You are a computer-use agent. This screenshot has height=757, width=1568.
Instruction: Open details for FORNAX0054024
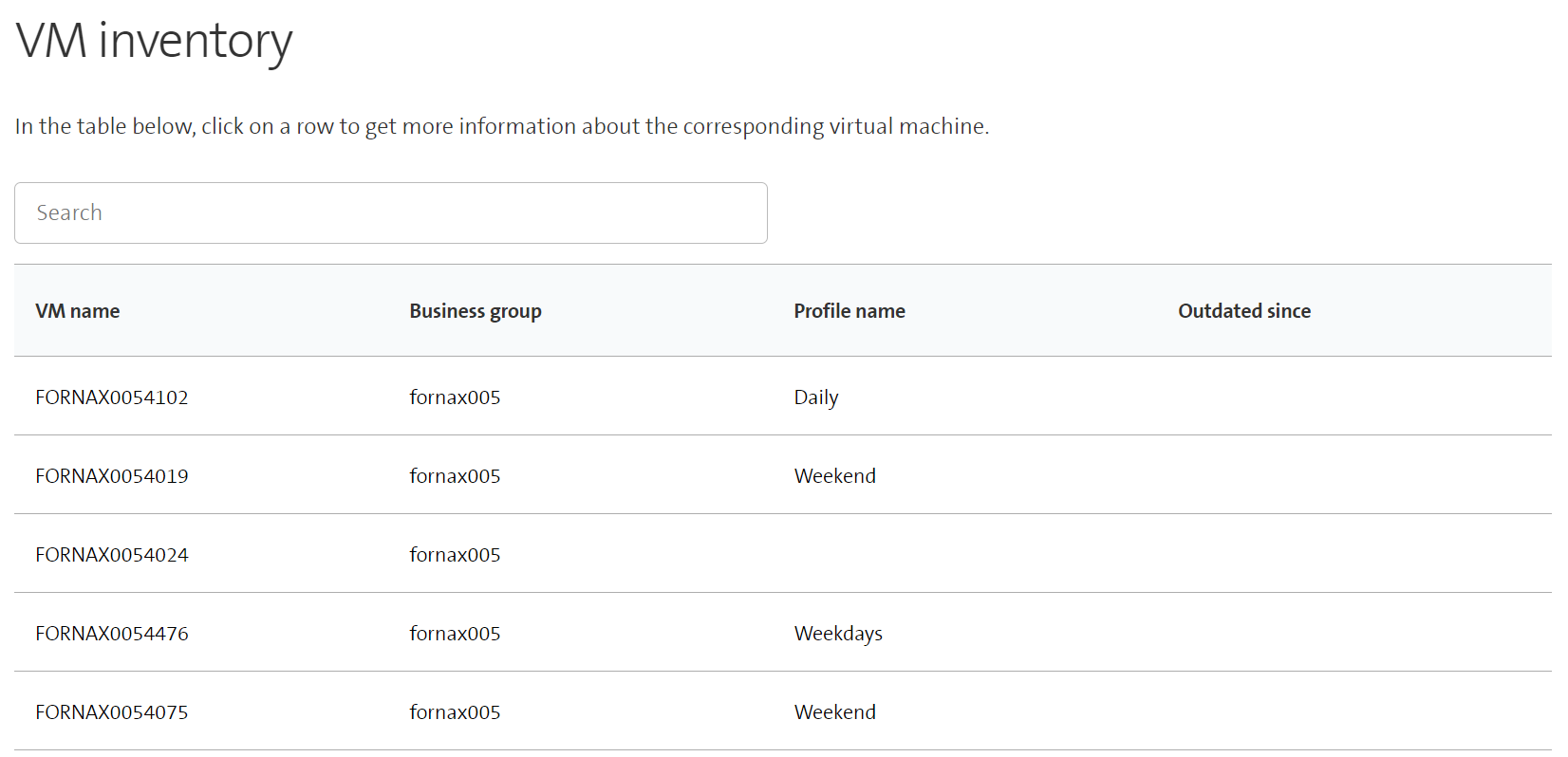point(112,555)
